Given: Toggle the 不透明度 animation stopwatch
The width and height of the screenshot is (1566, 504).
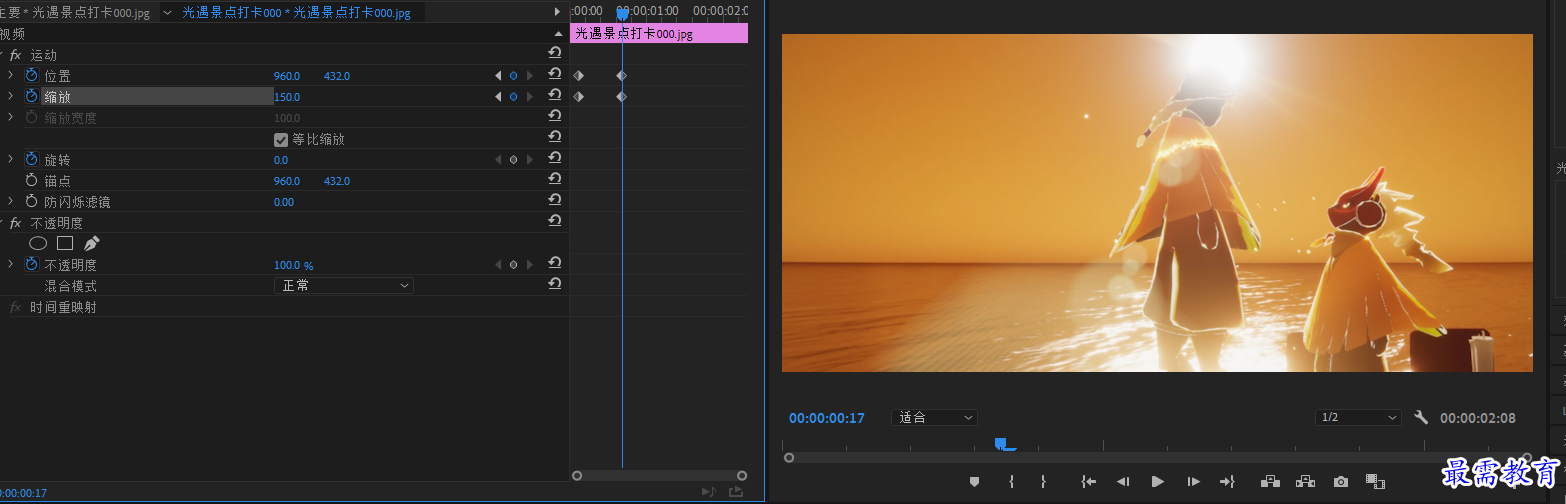Looking at the screenshot, I should tap(31, 265).
